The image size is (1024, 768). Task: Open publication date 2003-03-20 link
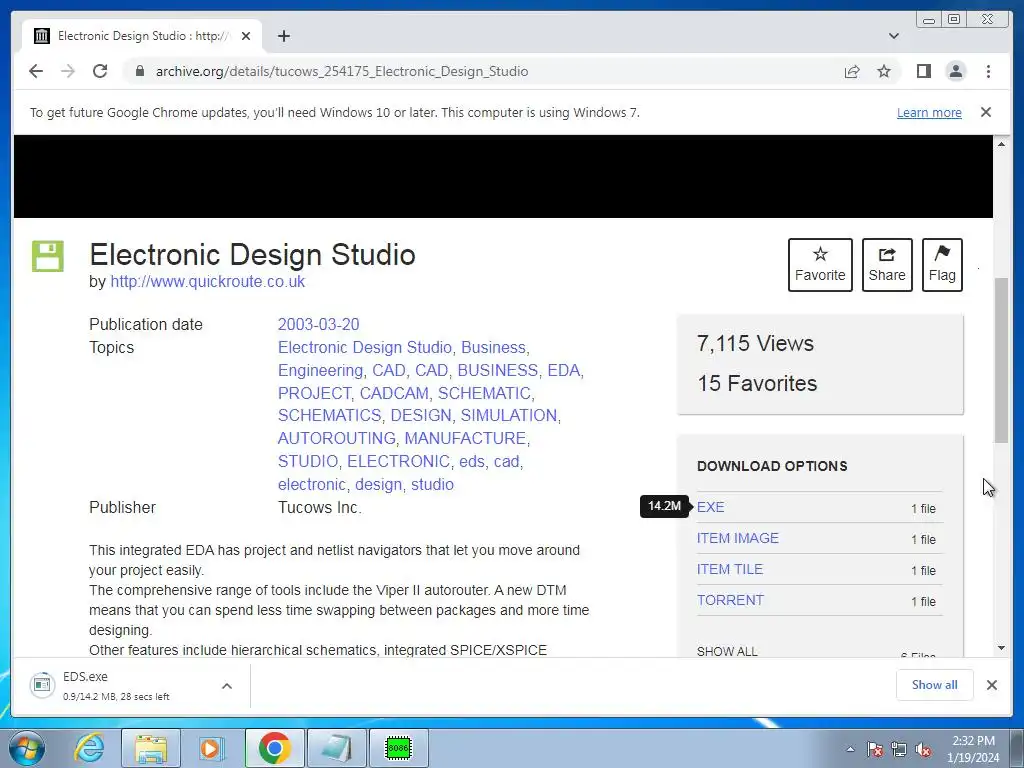point(319,325)
